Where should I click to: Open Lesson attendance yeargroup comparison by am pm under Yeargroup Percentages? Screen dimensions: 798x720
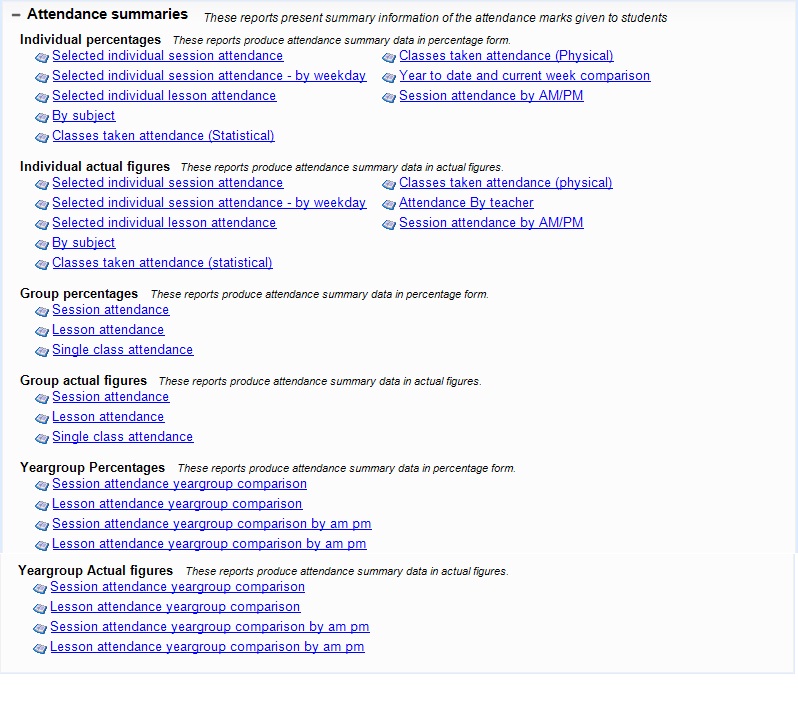click(x=209, y=544)
